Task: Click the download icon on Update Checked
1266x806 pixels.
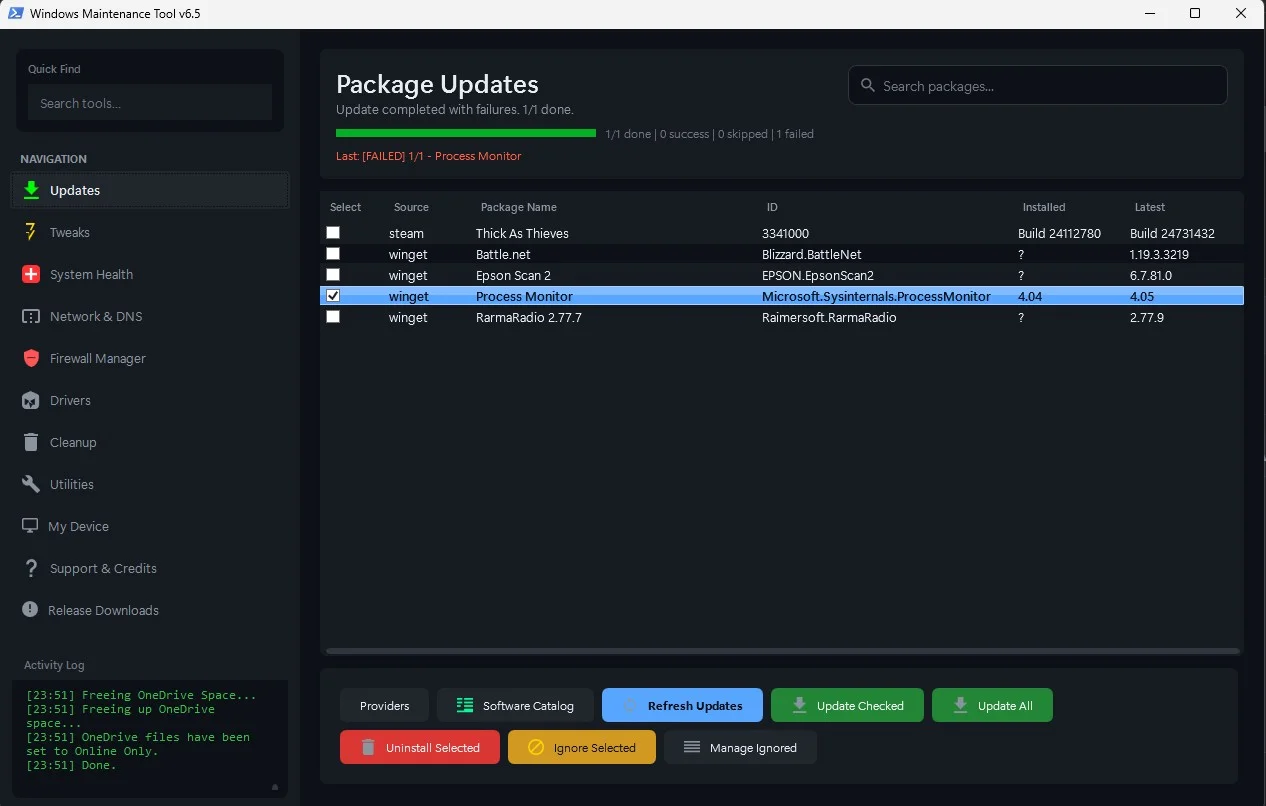Action: point(799,705)
